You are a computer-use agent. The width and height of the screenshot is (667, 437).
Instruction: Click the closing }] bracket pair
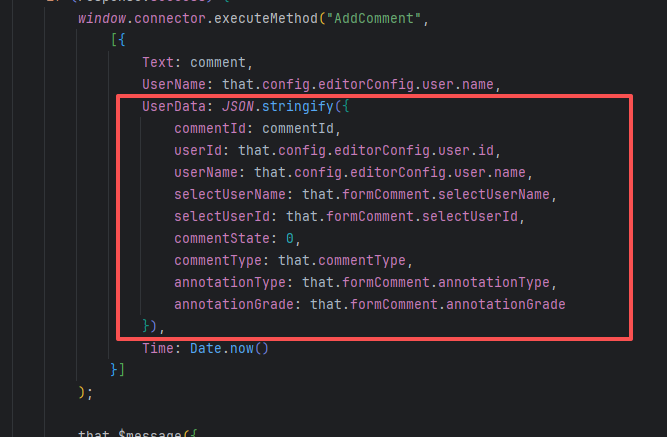pos(119,370)
